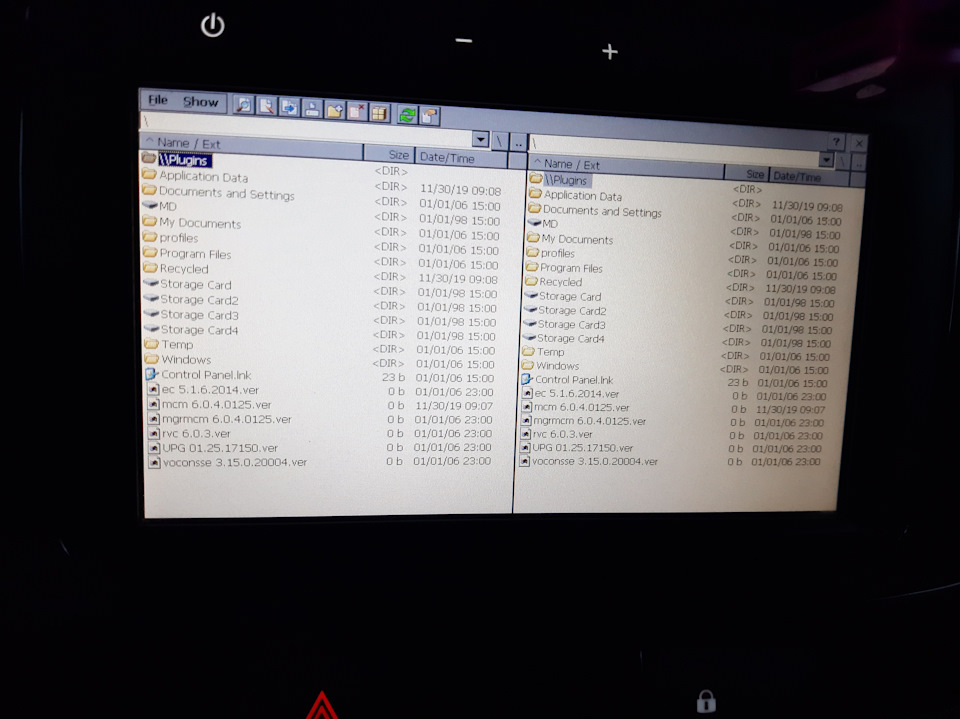Select Application Data in right pane

(x=576, y=195)
